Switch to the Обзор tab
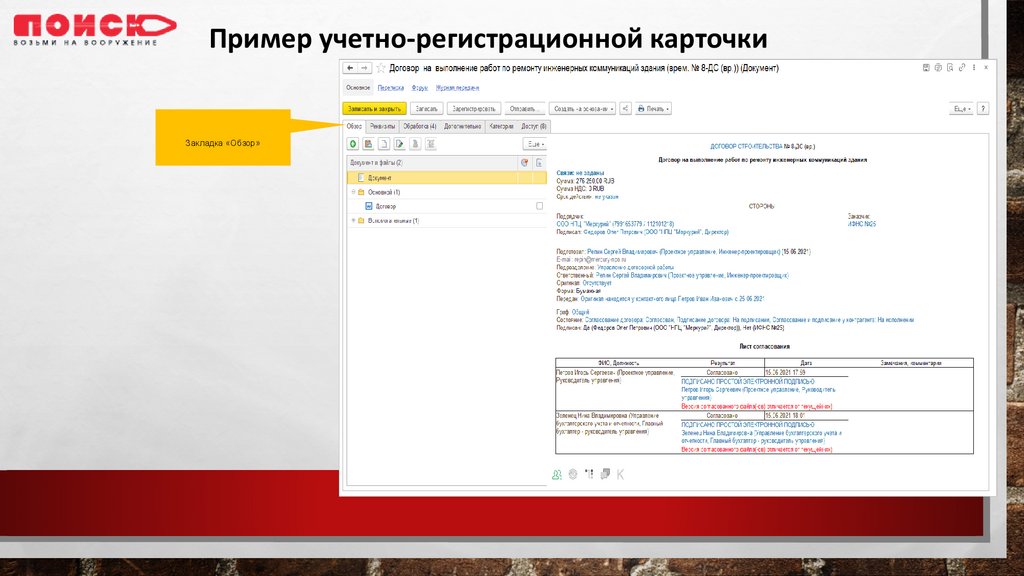The image size is (1024, 576). (354, 126)
